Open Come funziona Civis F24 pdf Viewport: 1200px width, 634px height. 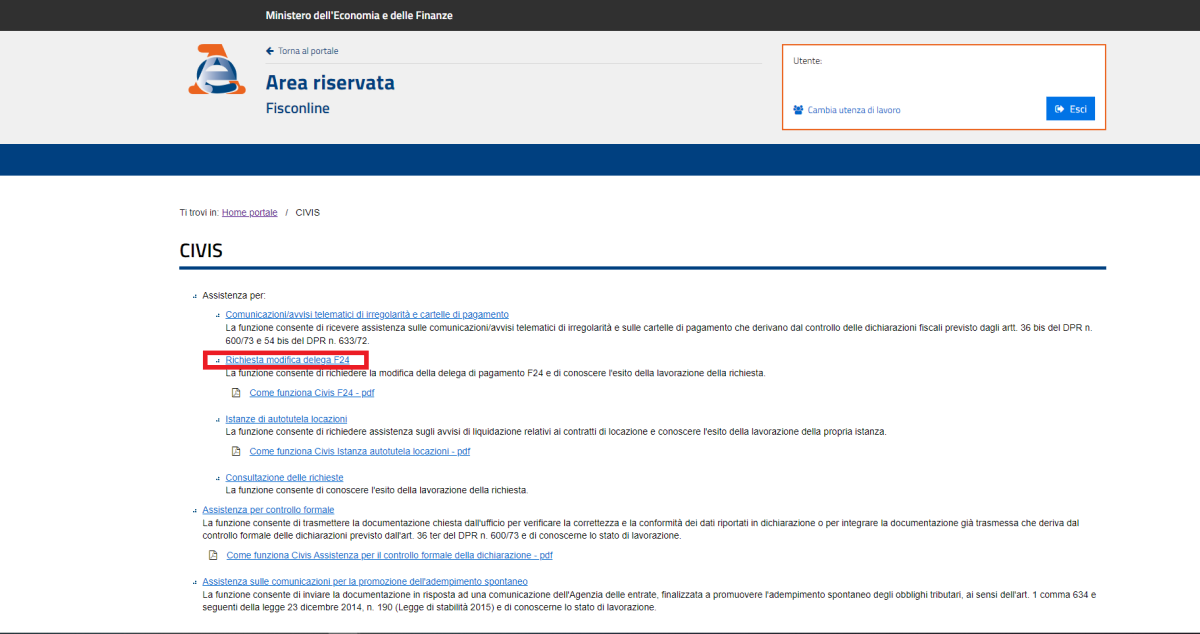(312, 393)
